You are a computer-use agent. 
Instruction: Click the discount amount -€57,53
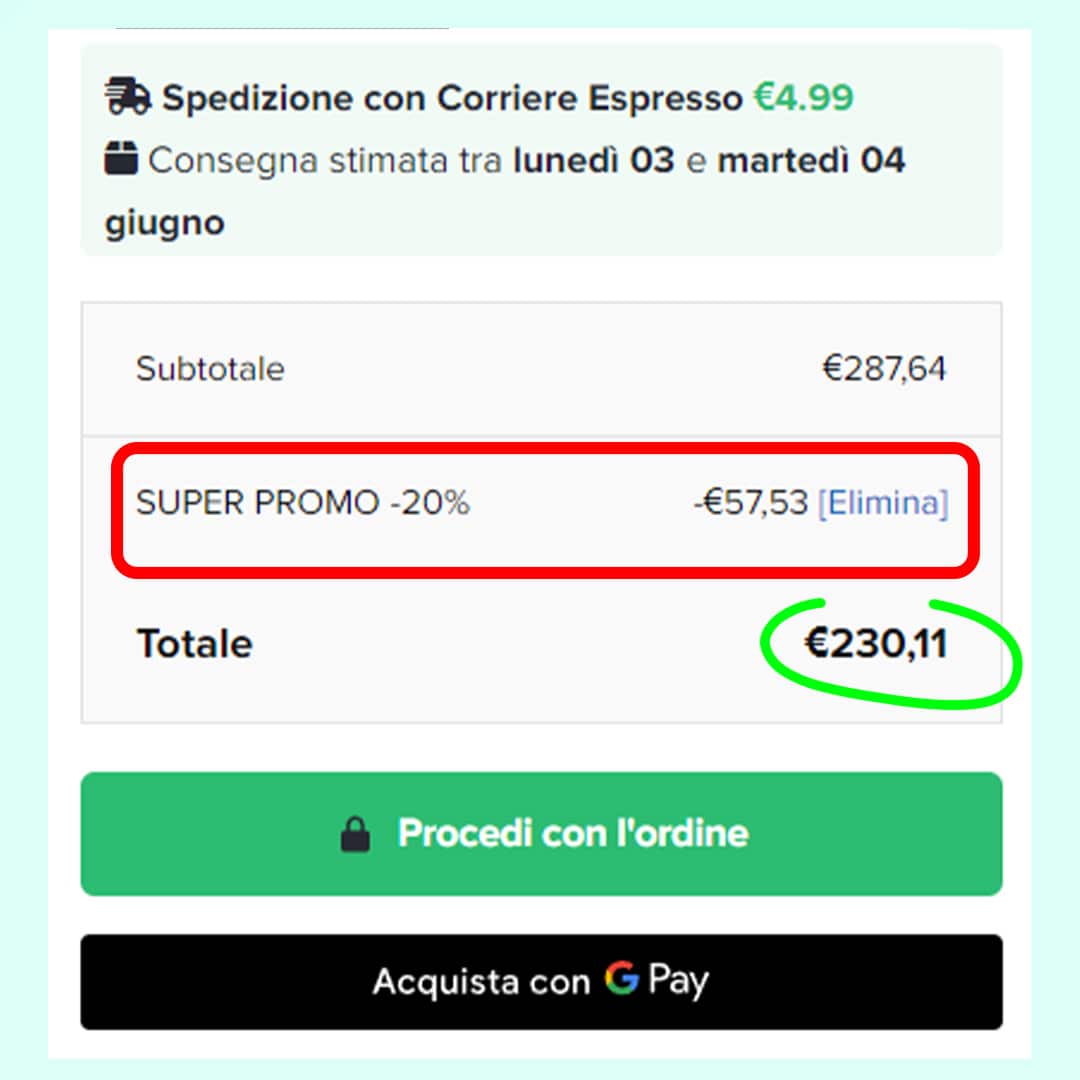(x=750, y=502)
